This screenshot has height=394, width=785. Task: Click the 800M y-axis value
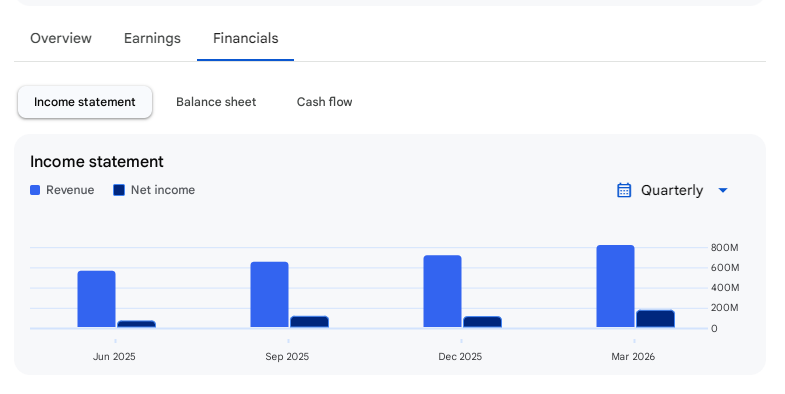point(724,248)
